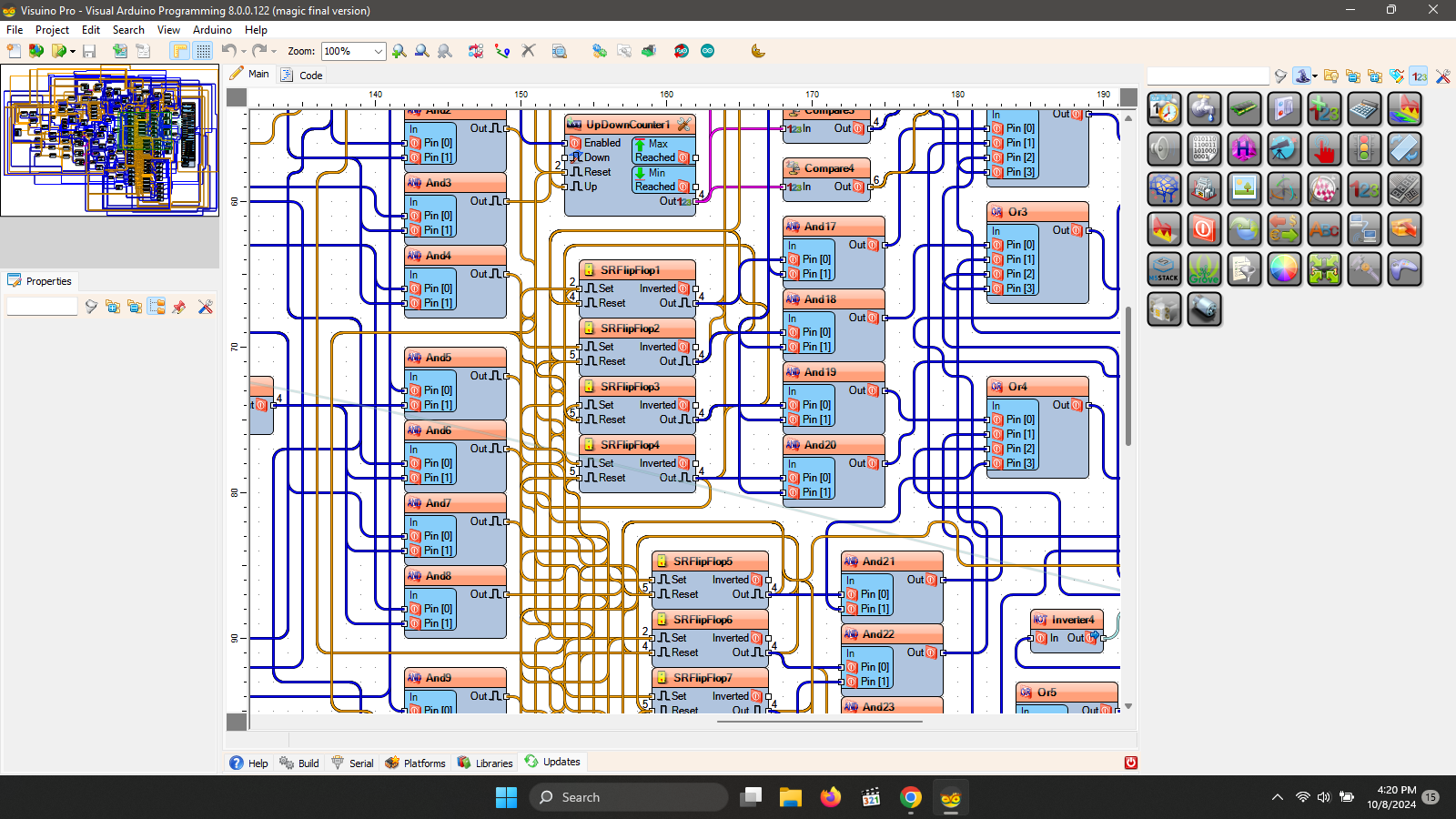The width and height of the screenshot is (1456, 819).
Task: Expand the undo history dropdown arrow
Action: click(x=244, y=52)
